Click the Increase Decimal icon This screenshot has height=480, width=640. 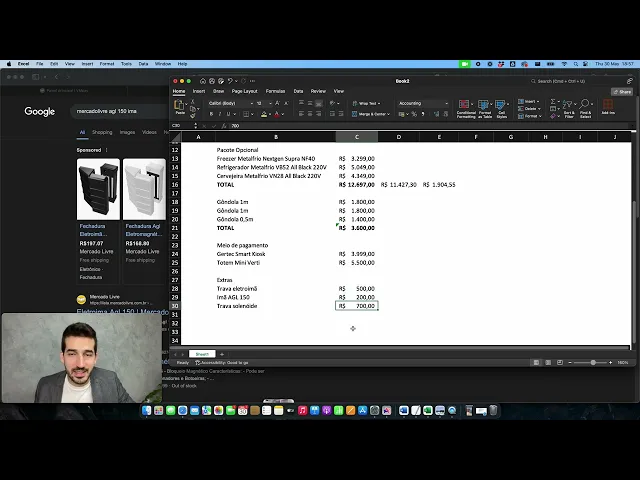(436, 114)
